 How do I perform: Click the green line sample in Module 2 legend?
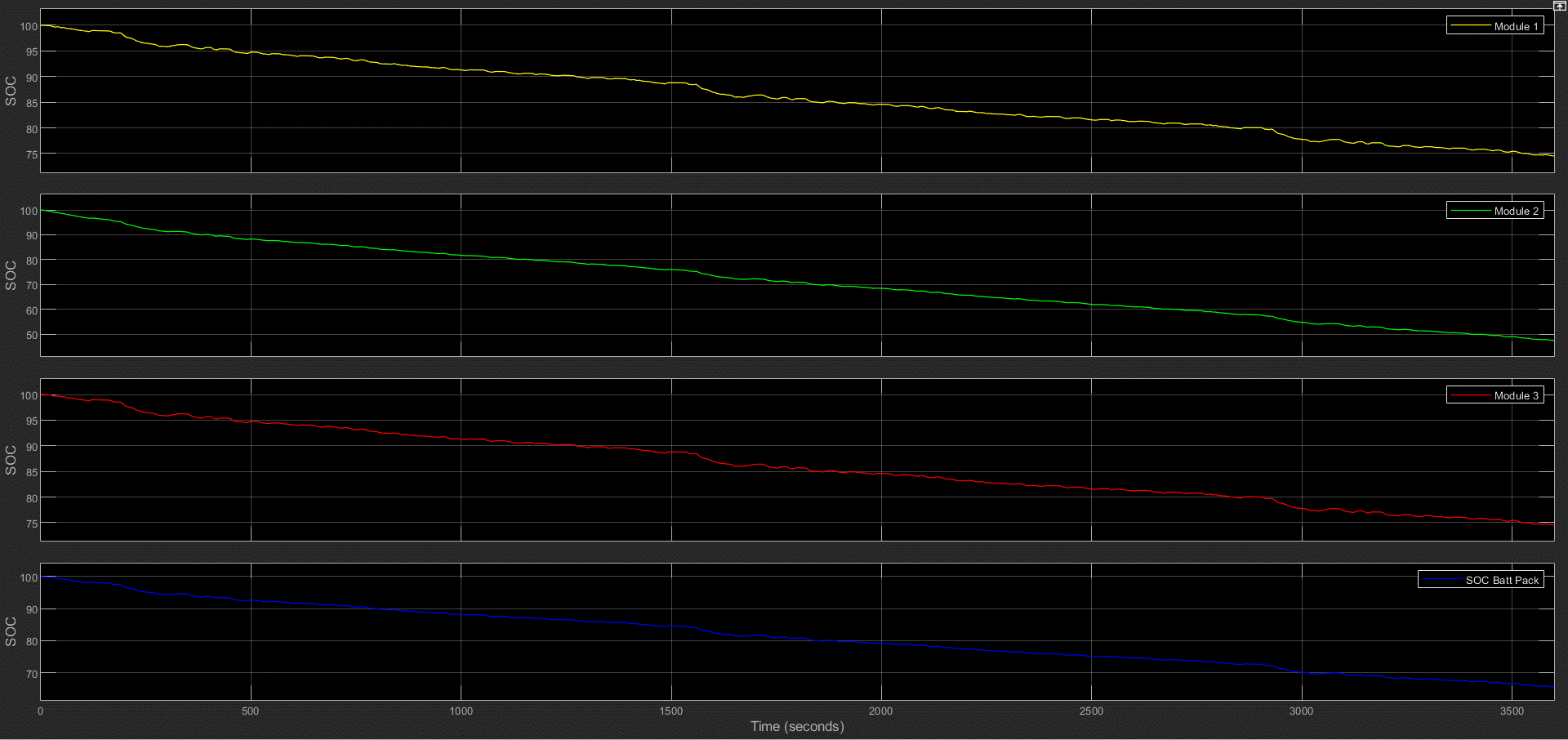point(1470,211)
